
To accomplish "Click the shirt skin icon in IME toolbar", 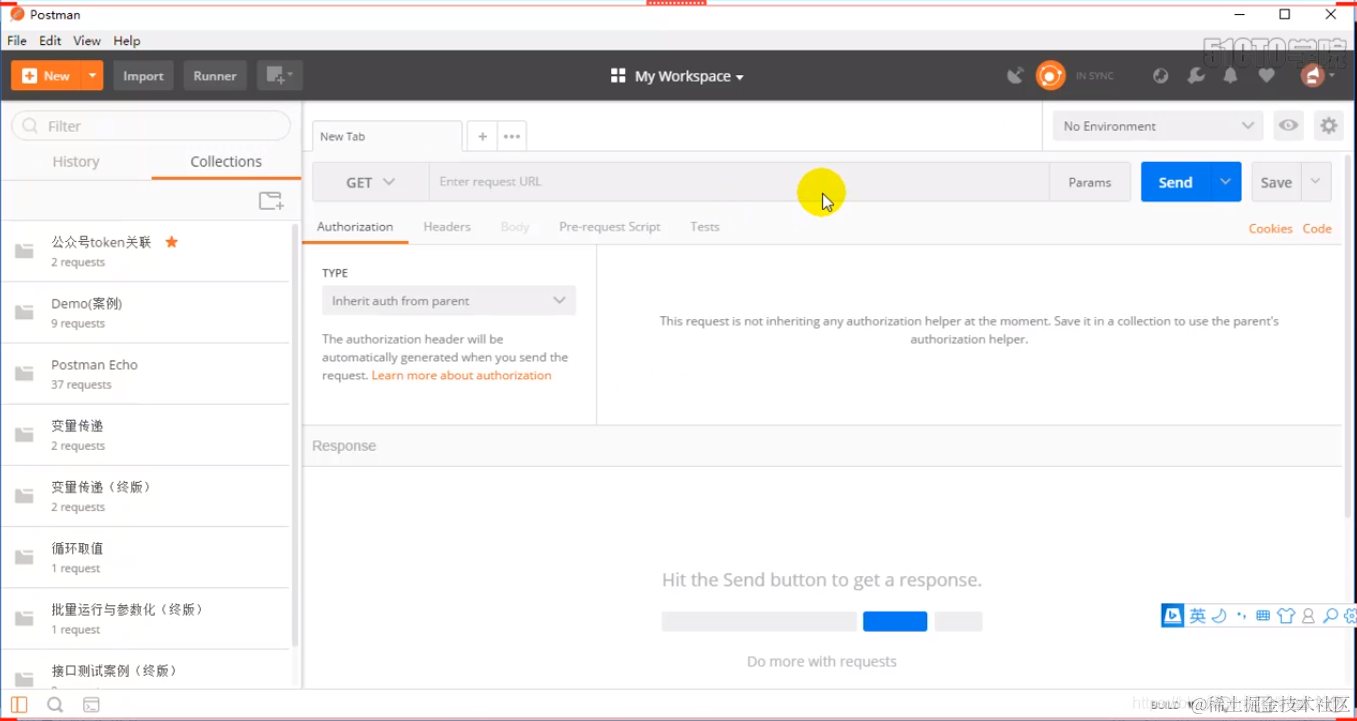I will (x=1286, y=616).
